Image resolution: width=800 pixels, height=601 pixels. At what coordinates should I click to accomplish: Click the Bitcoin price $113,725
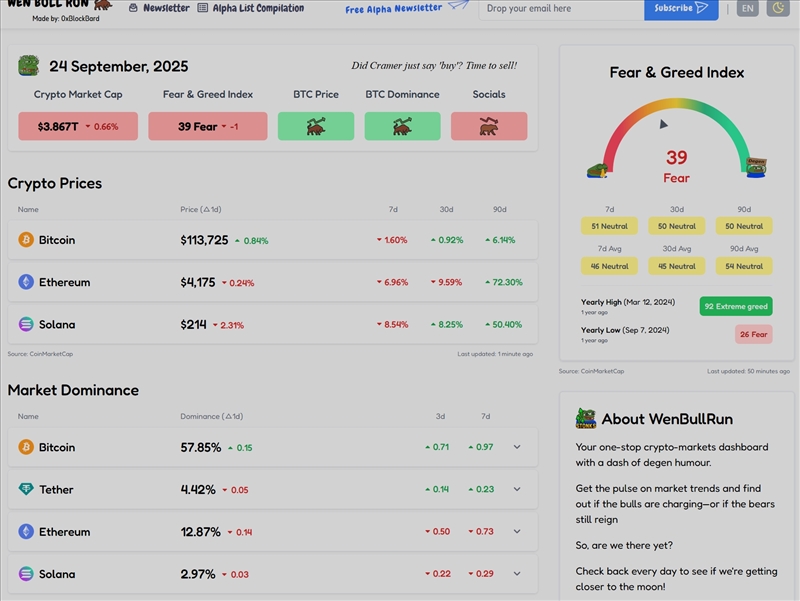tap(204, 240)
